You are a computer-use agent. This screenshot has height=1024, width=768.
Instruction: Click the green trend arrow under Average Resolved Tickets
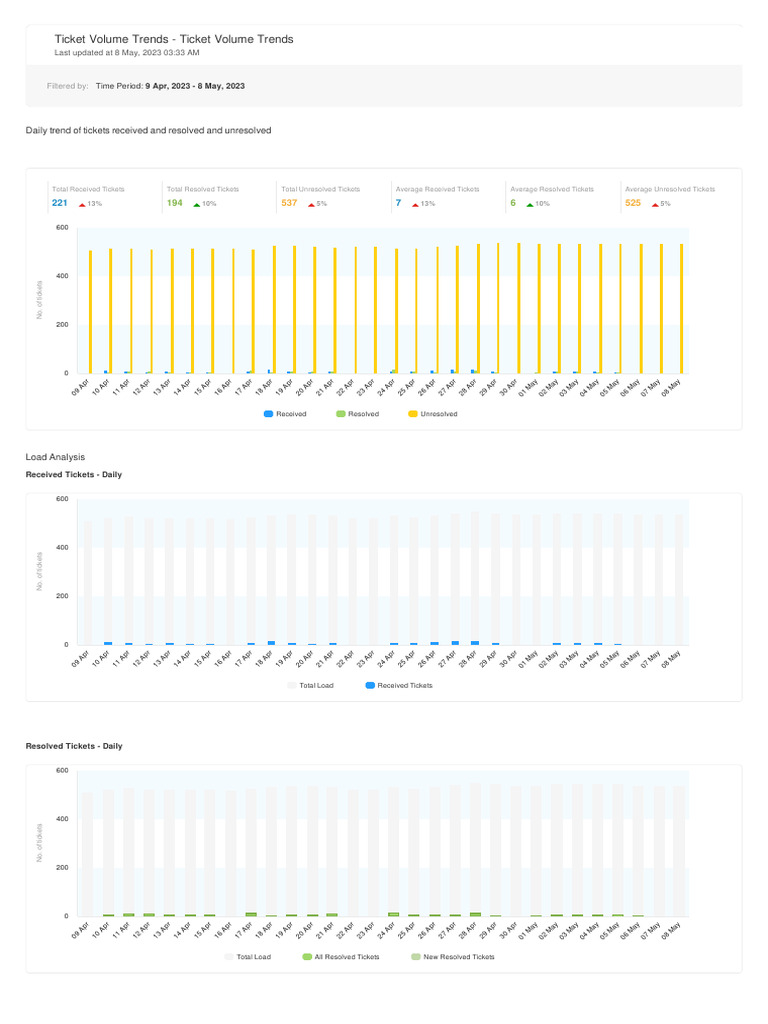(530, 205)
